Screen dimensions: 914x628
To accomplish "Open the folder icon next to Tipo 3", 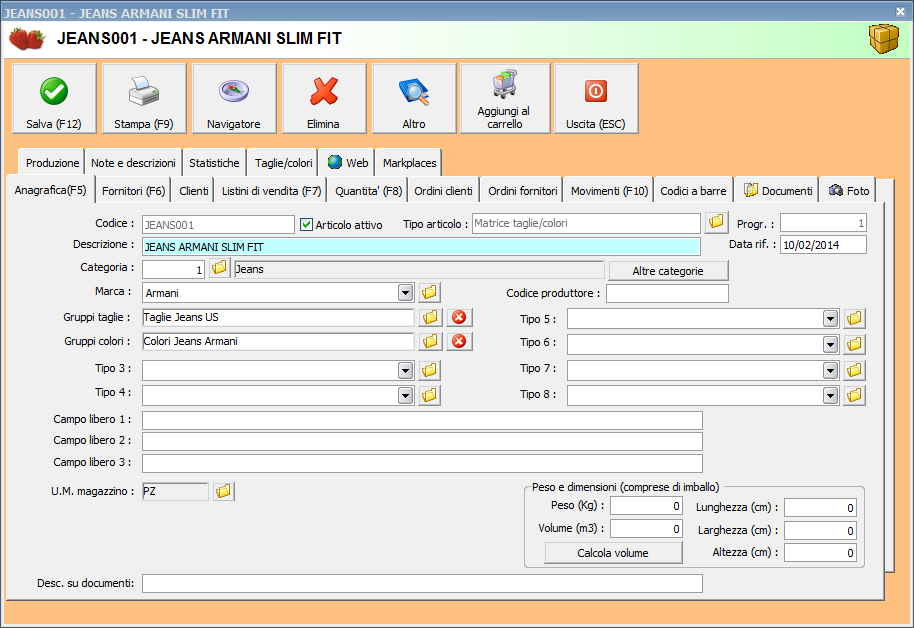I will [x=429, y=370].
